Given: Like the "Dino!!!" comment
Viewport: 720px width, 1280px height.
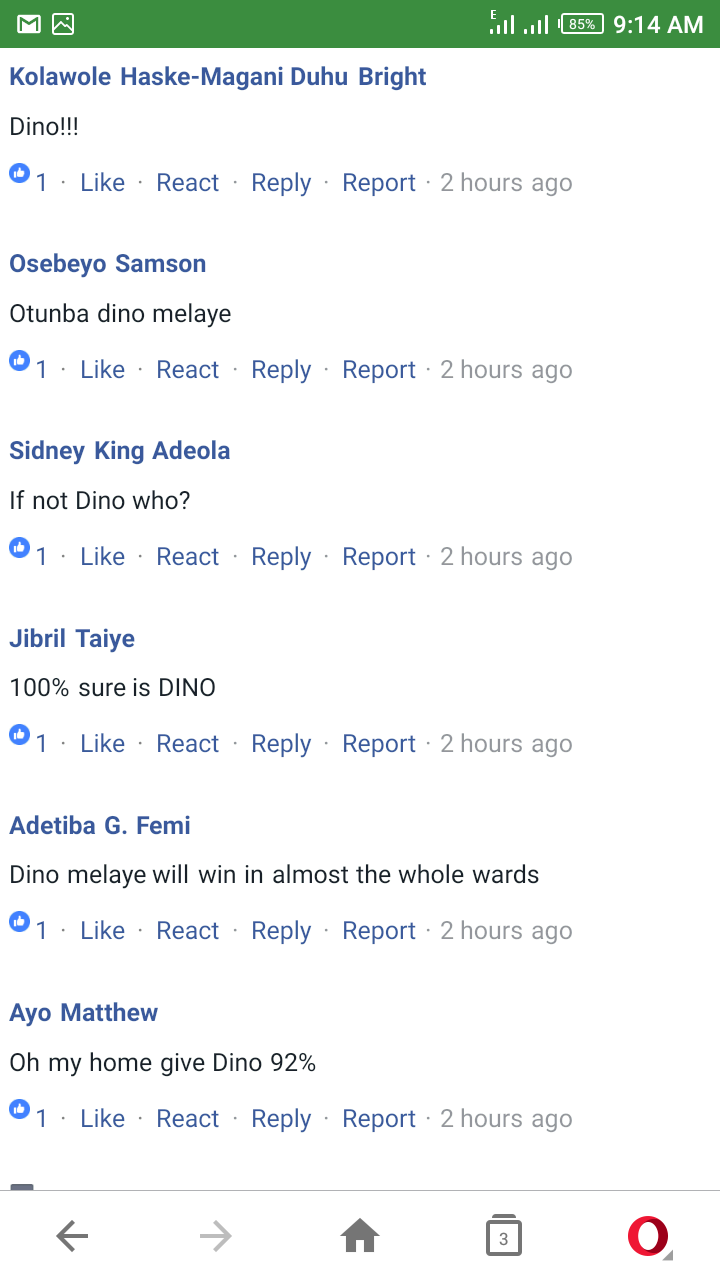Looking at the screenshot, I should coord(102,183).
